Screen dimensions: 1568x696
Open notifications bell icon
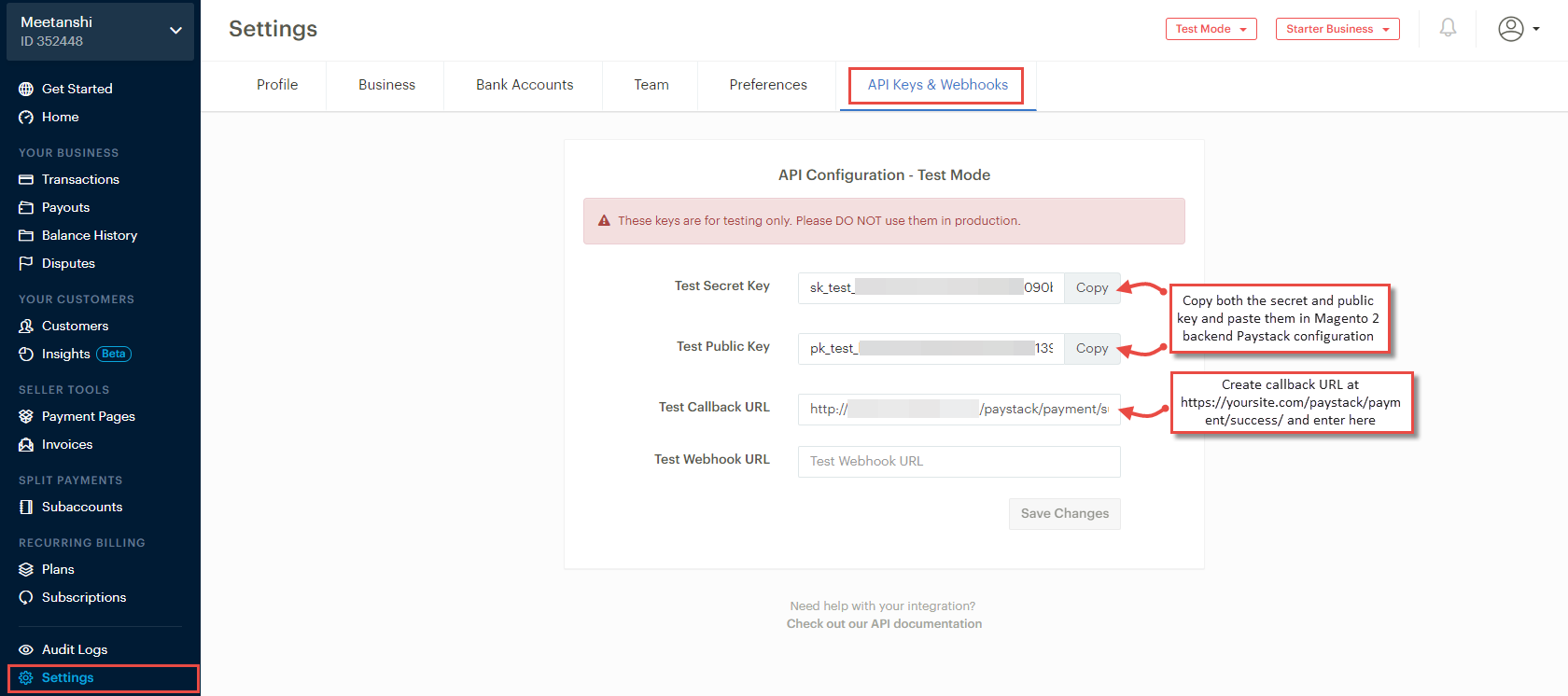pyautogui.click(x=1448, y=28)
